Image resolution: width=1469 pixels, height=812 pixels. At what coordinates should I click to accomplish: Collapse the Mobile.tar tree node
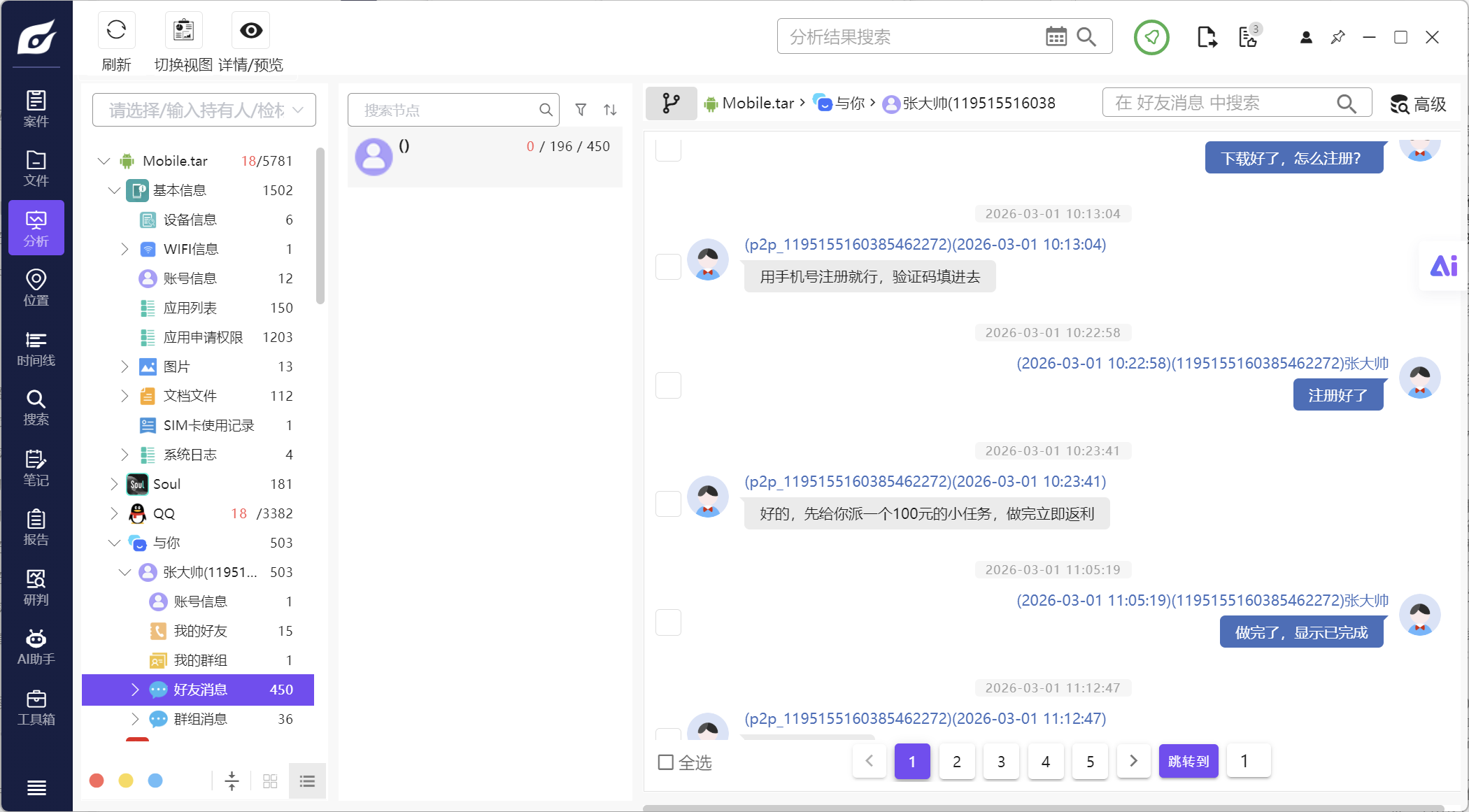tap(104, 161)
